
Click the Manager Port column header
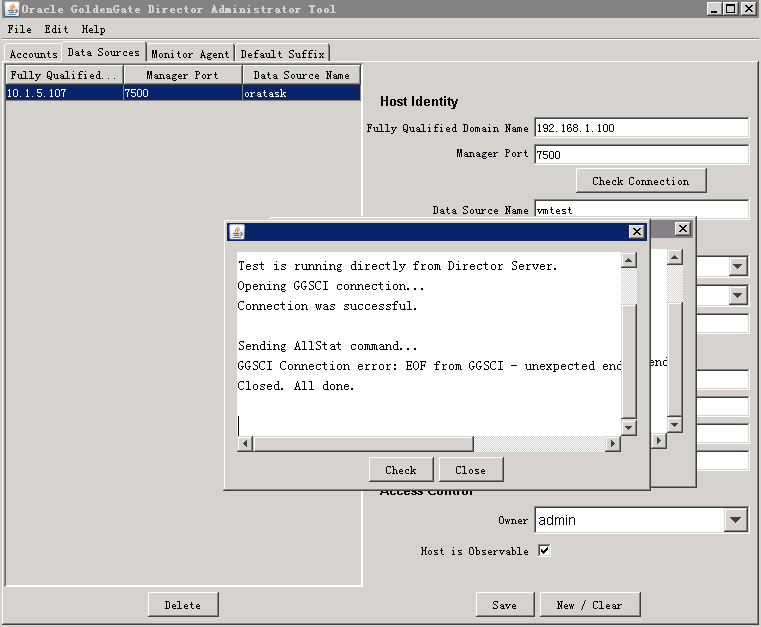182,75
